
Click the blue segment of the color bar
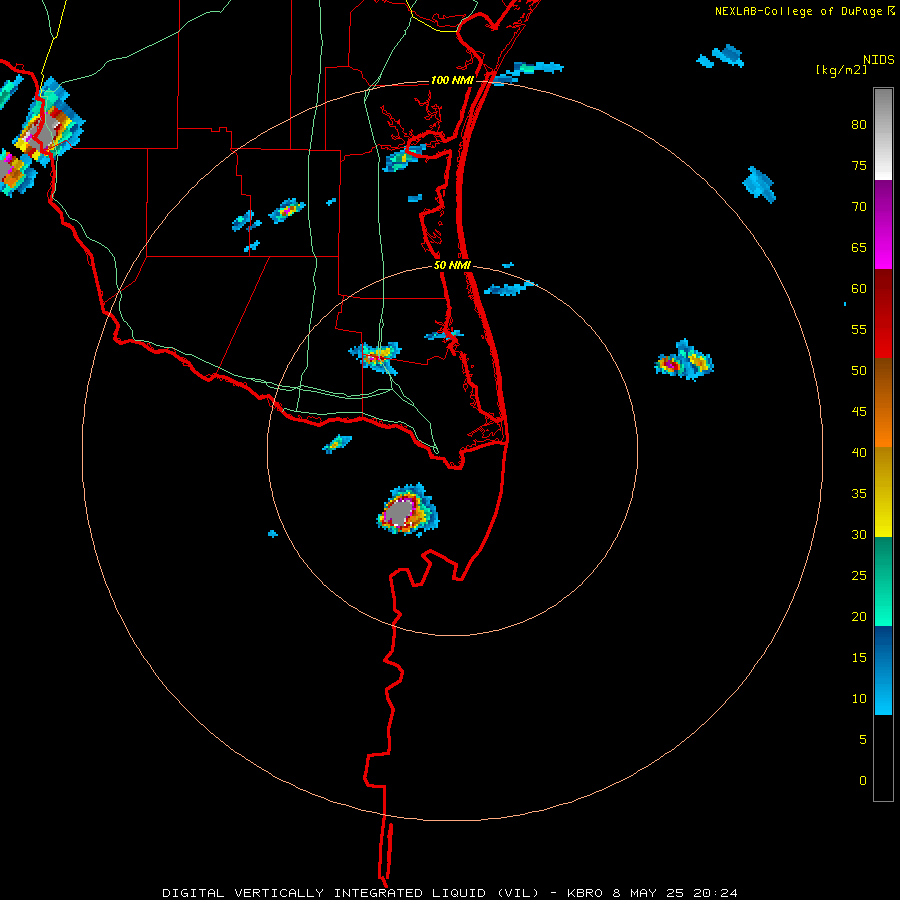(883, 670)
